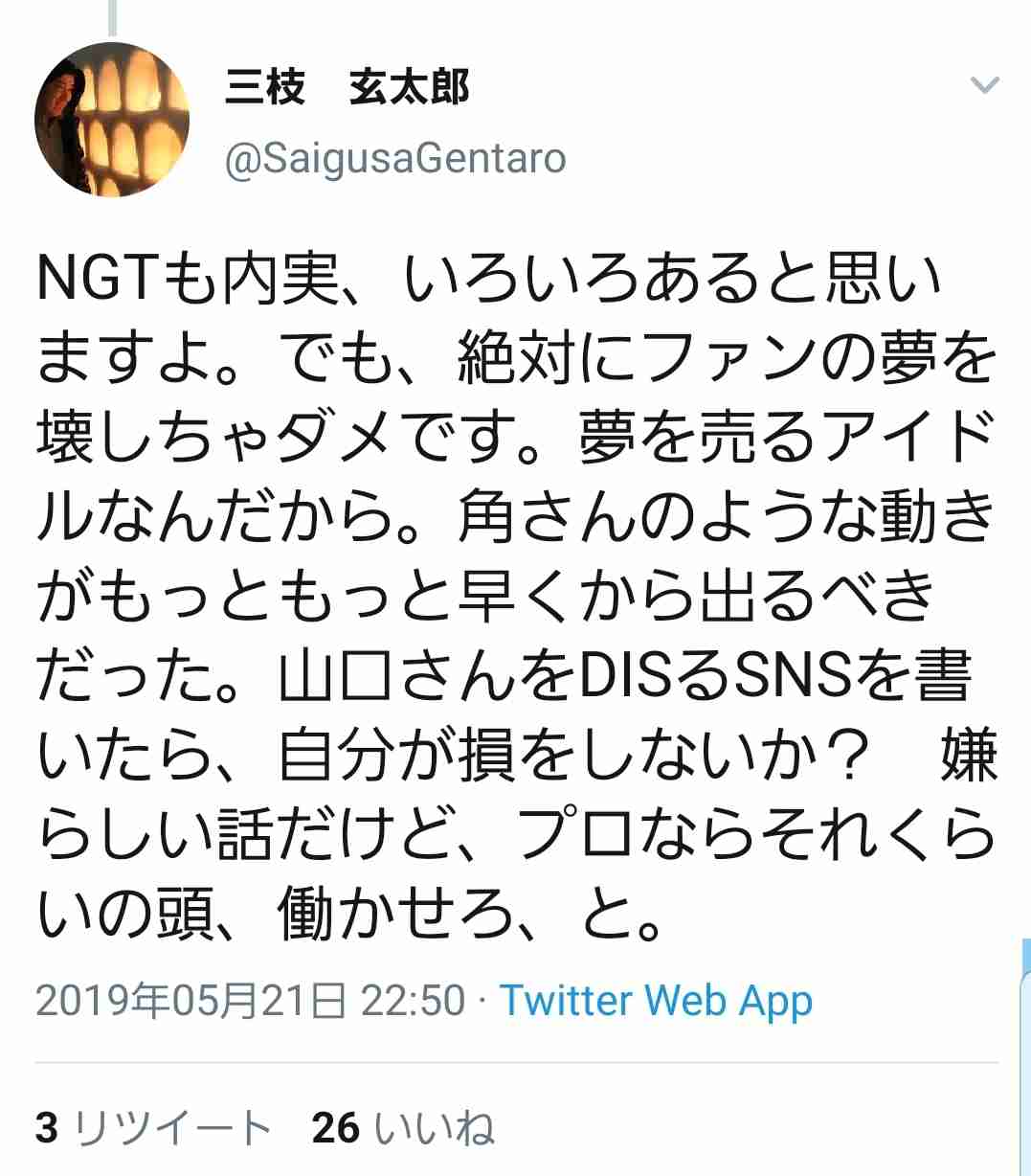The image size is (1031, 1176).
Task: Click the divider line below the timestamp
Action: (x=516, y=1063)
